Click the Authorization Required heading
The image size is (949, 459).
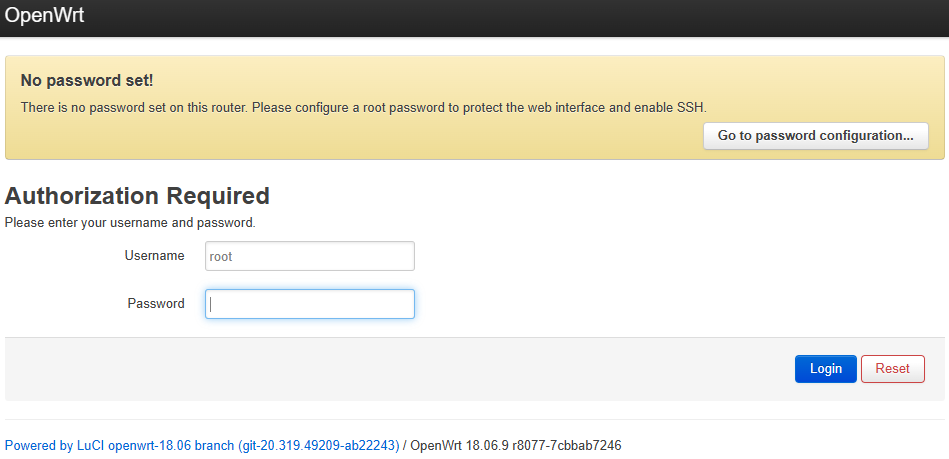click(137, 196)
